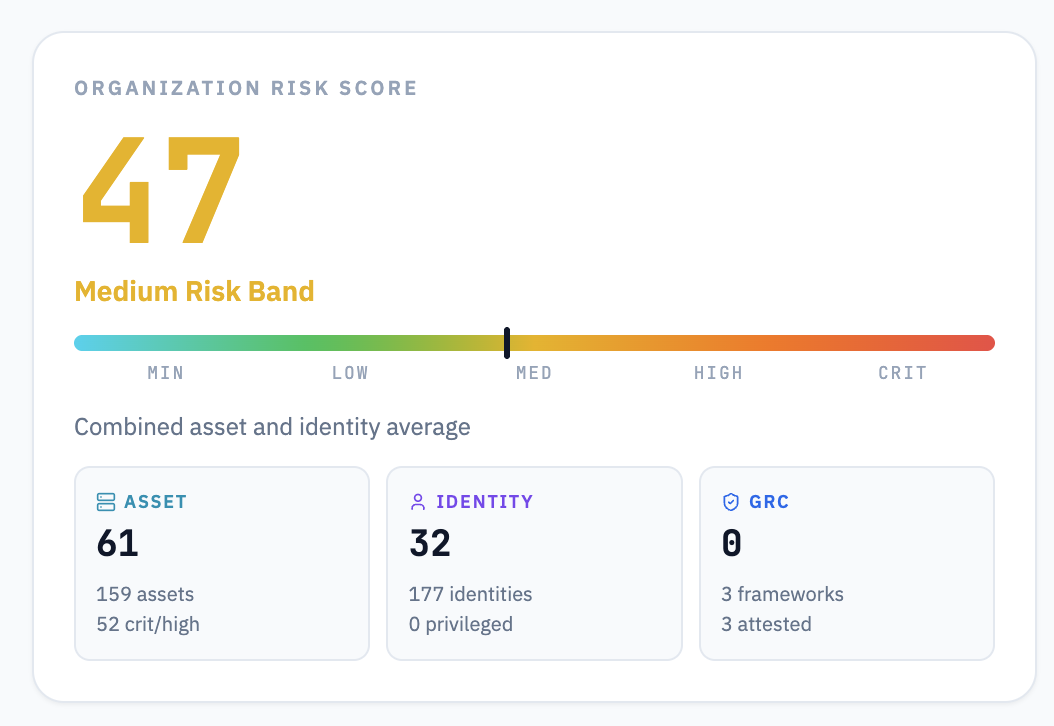The height and width of the screenshot is (726, 1054).
Task: Open the Asset score card
Action: click(222, 563)
